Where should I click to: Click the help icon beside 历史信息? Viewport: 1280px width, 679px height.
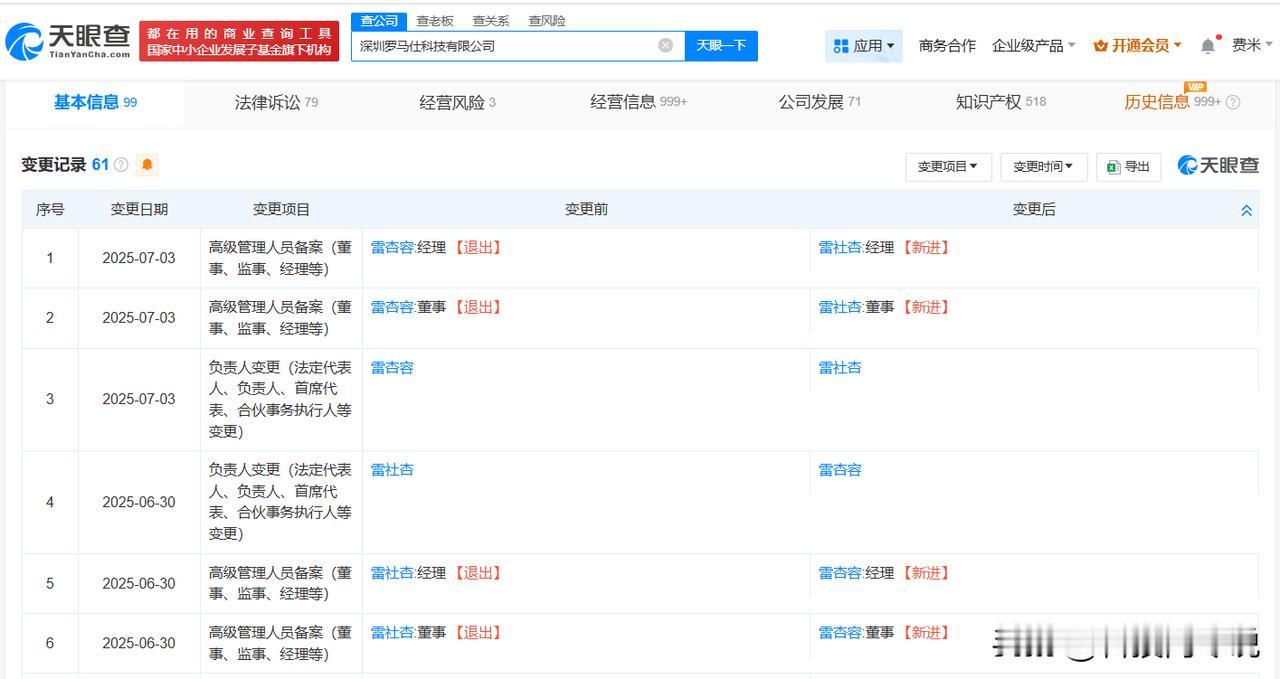(x=1232, y=102)
